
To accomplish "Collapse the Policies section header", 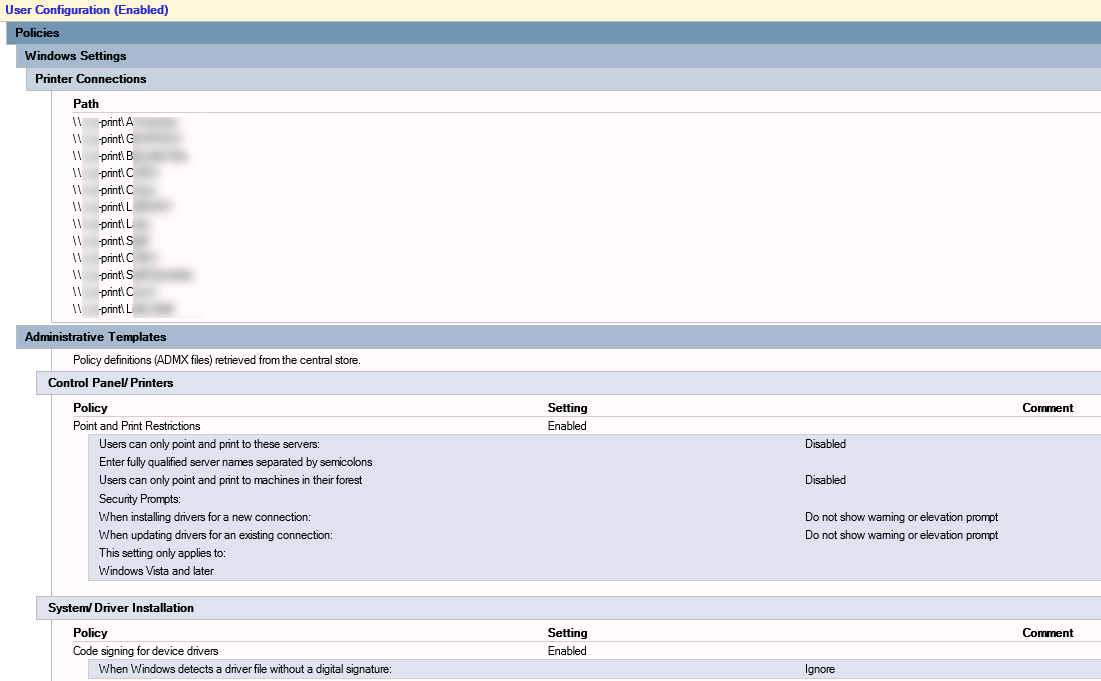I will point(37,33).
